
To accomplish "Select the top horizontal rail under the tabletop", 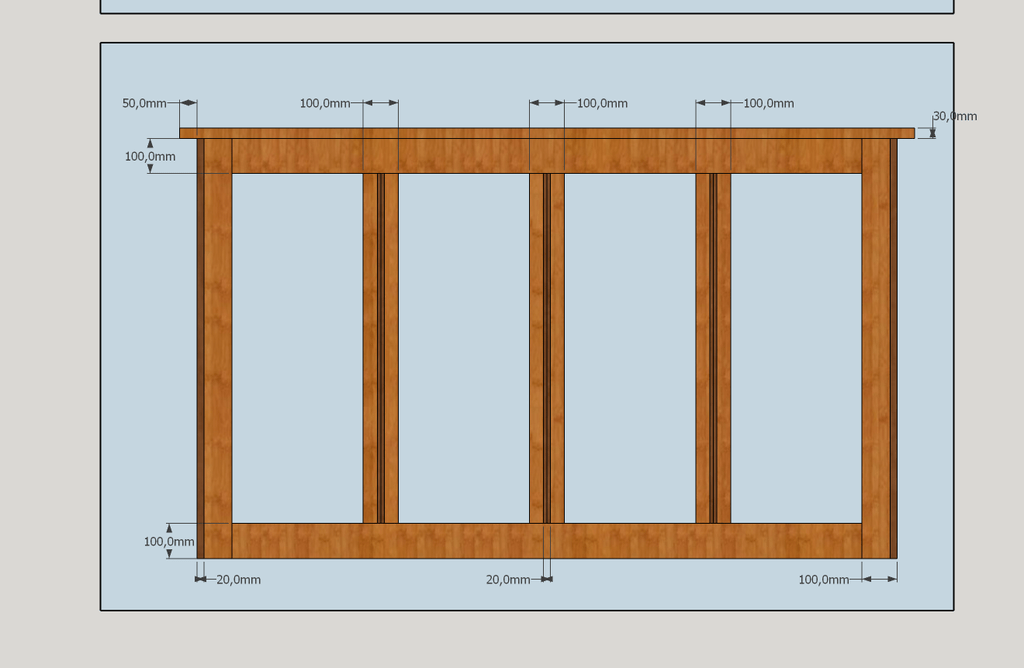I will 547,156.
